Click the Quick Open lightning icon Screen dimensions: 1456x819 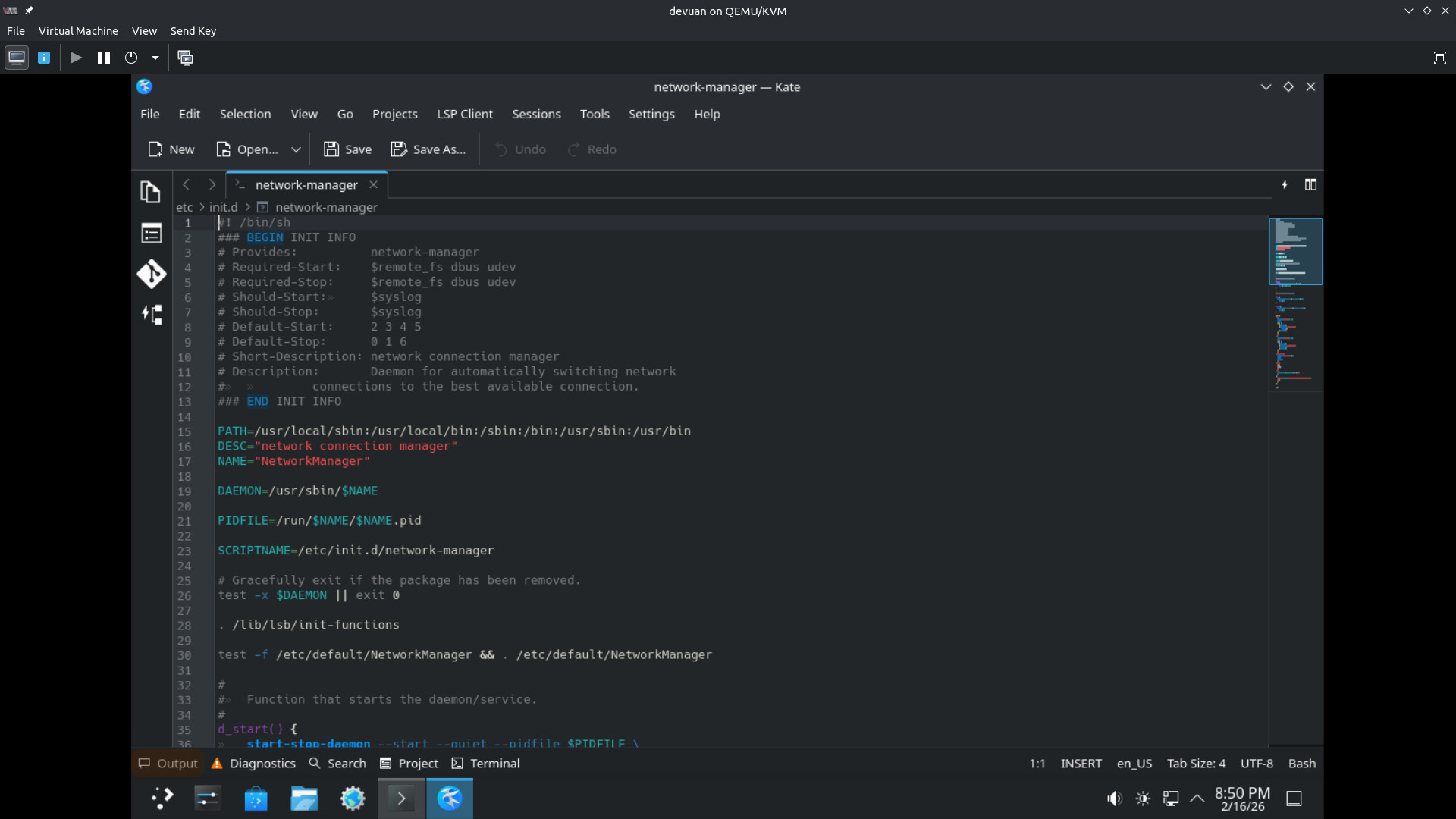tap(1285, 184)
